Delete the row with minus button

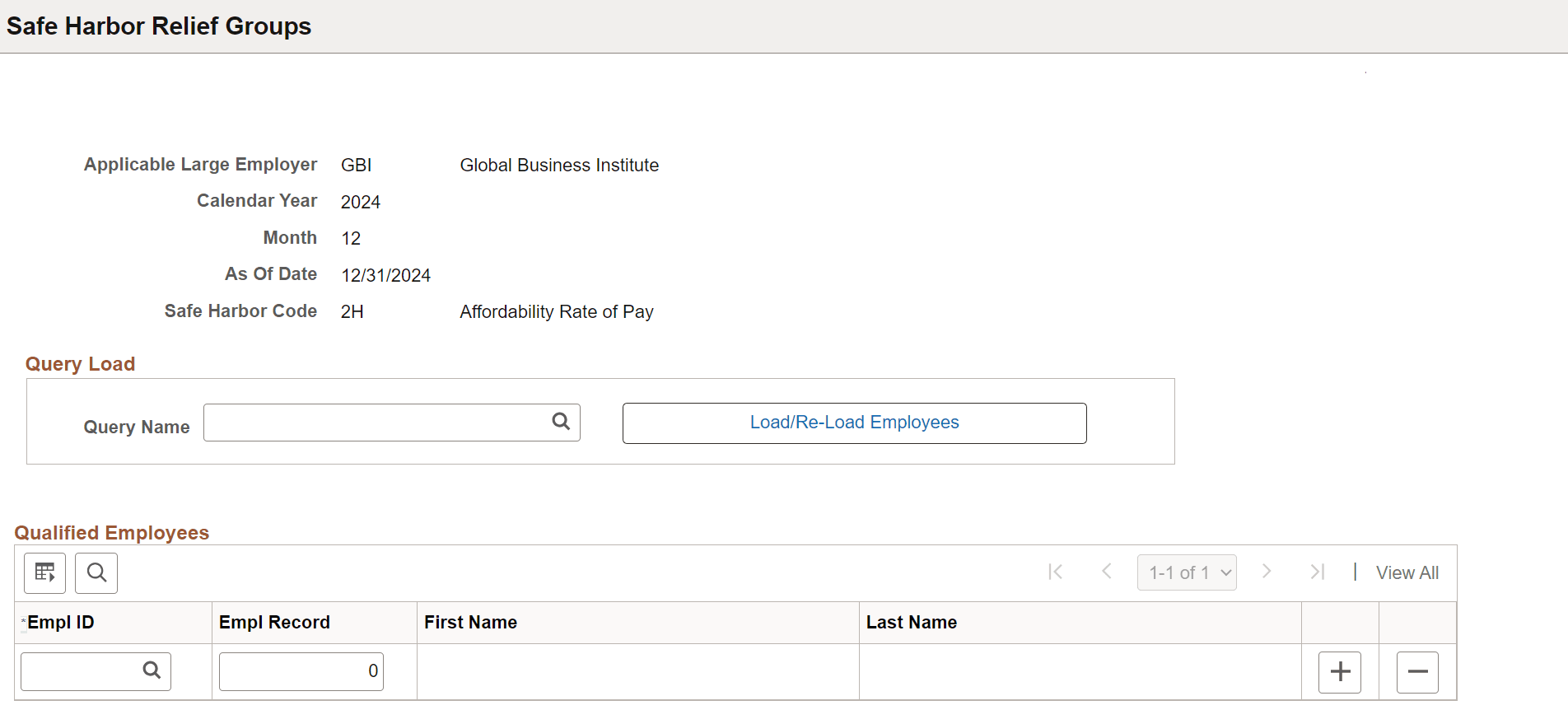pos(1417,672)
